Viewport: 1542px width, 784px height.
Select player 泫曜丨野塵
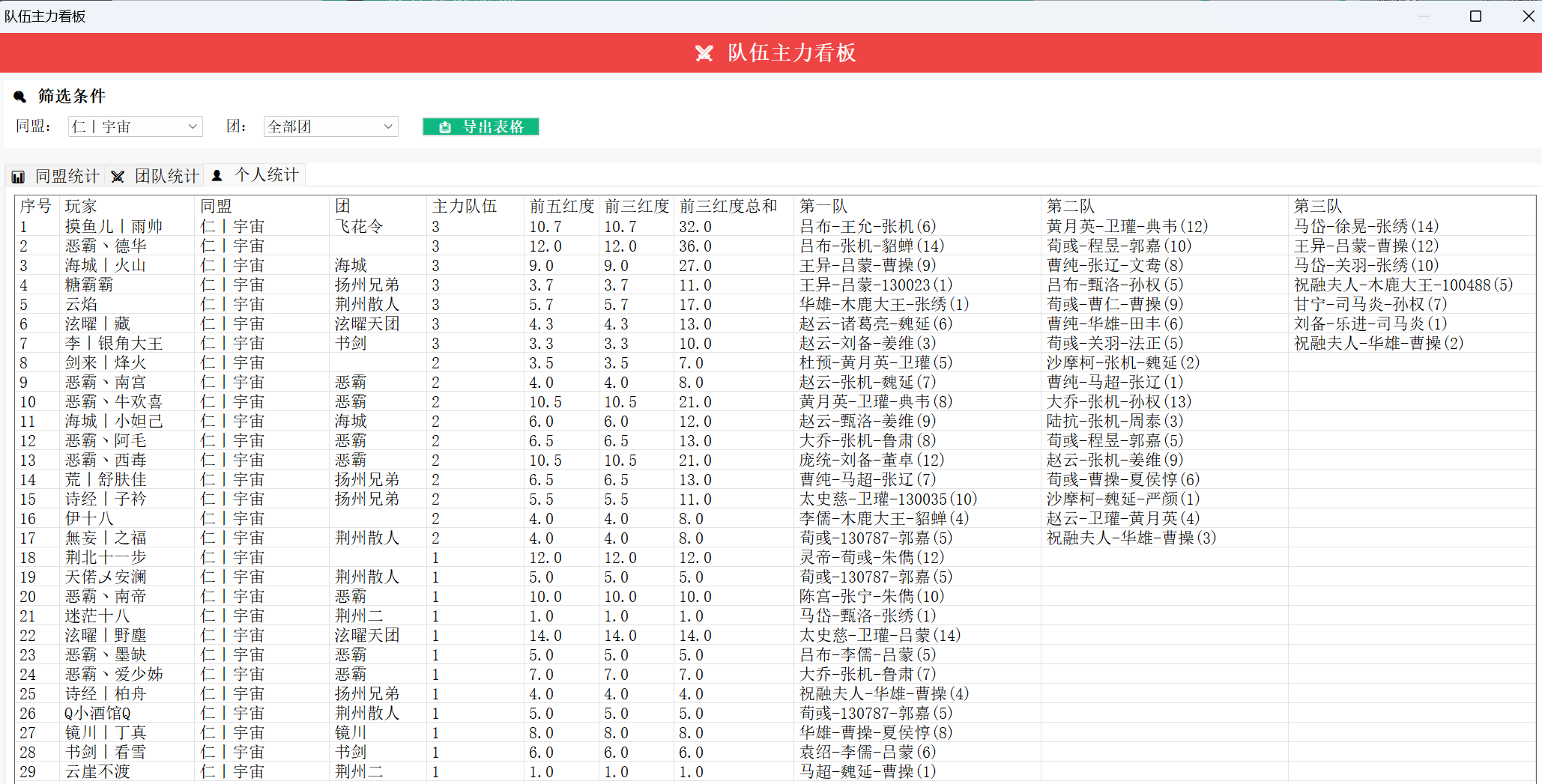(x=106, y=635)
